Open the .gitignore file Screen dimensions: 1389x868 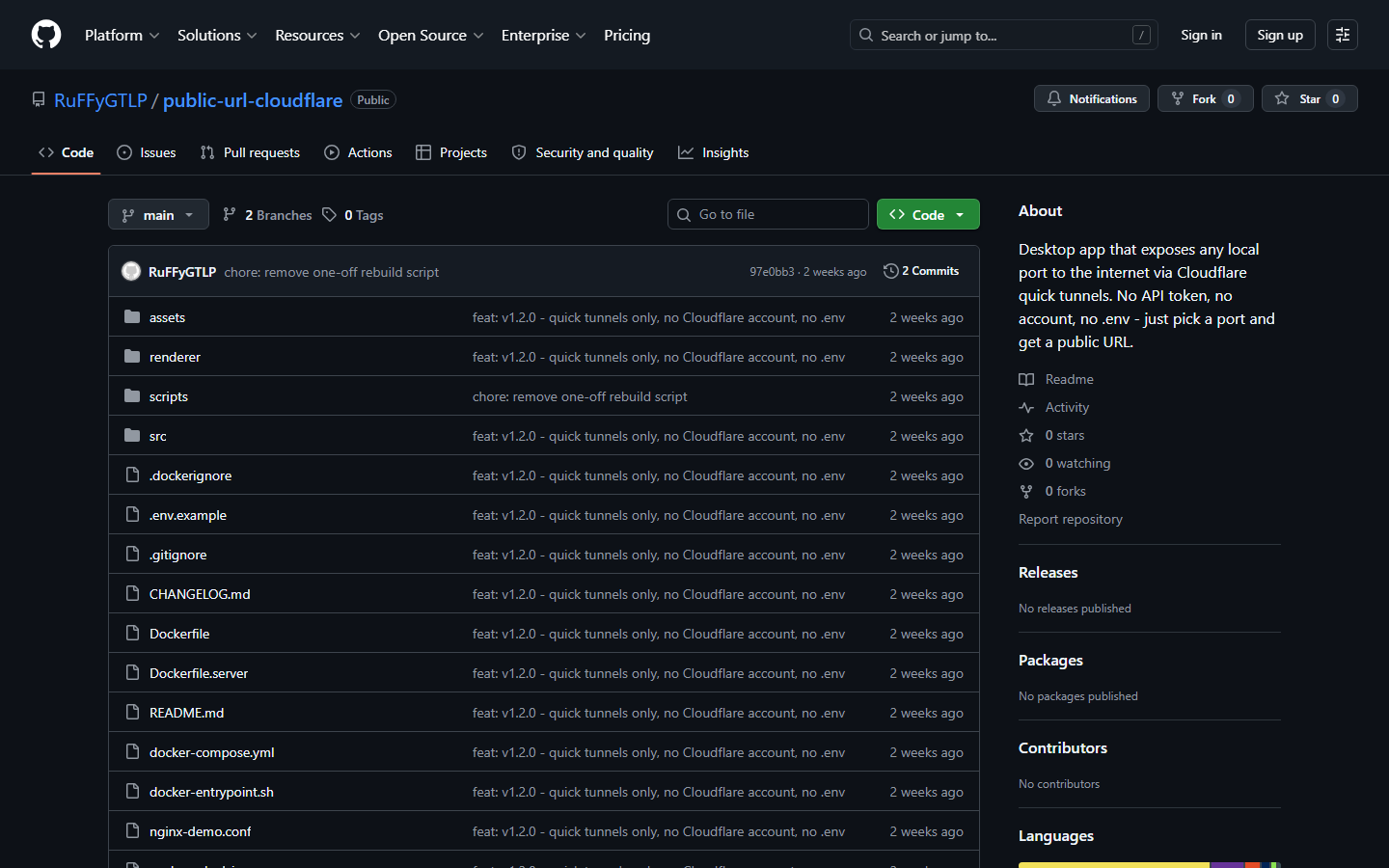point(177,555)
